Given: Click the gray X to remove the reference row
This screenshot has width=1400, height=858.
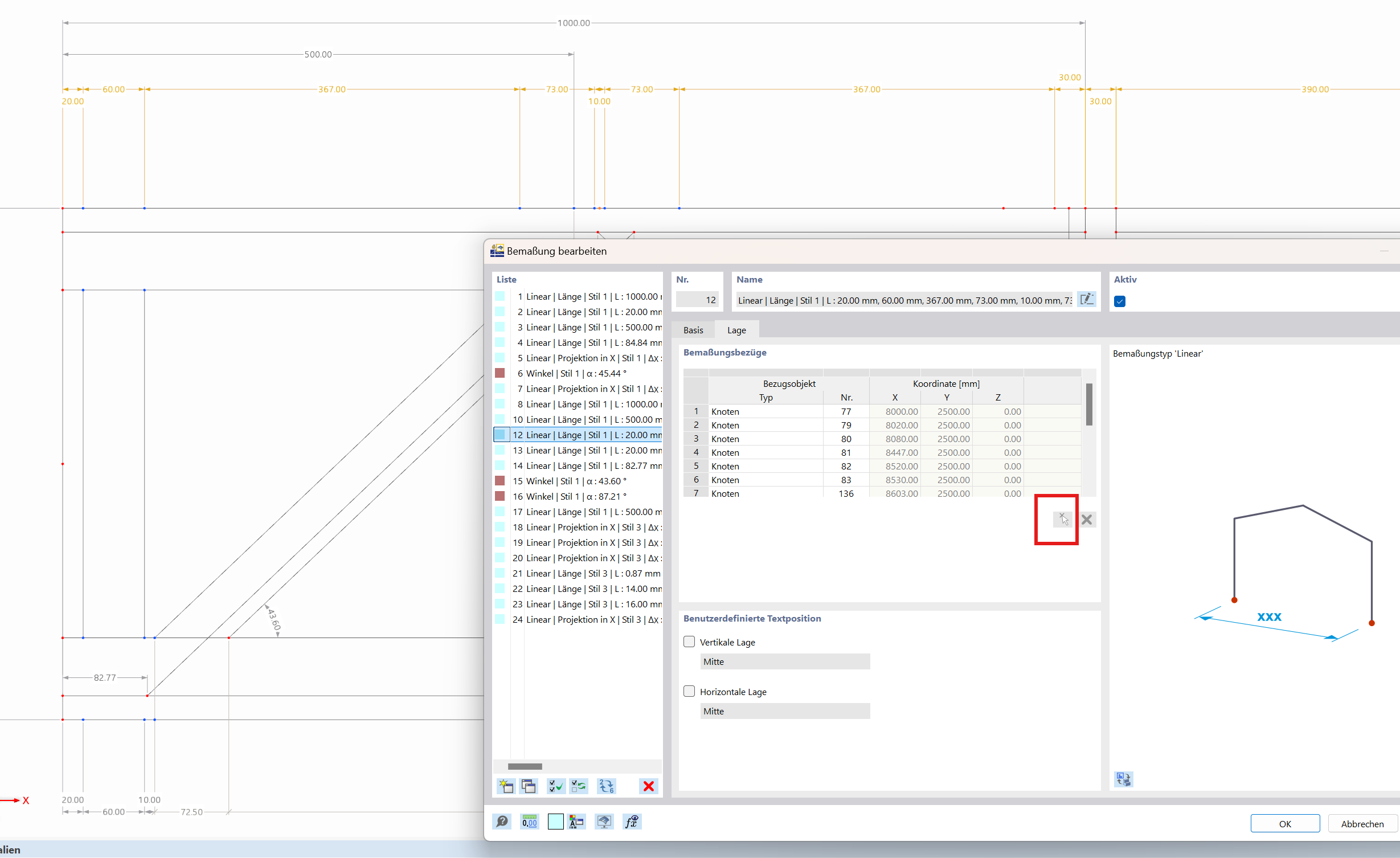Looking at the screenshot, I should coord(1087,519).
